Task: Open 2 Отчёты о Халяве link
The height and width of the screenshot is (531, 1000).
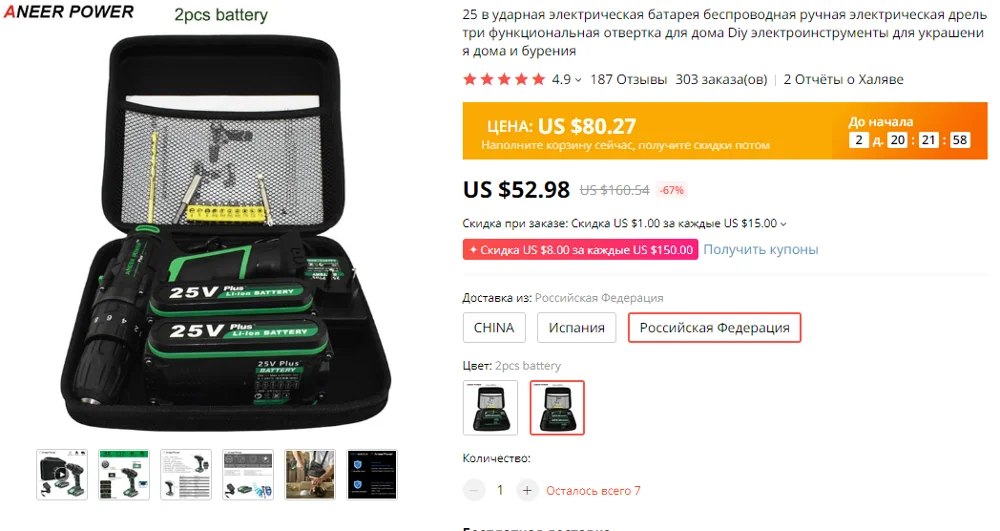Action: (843, 80)
